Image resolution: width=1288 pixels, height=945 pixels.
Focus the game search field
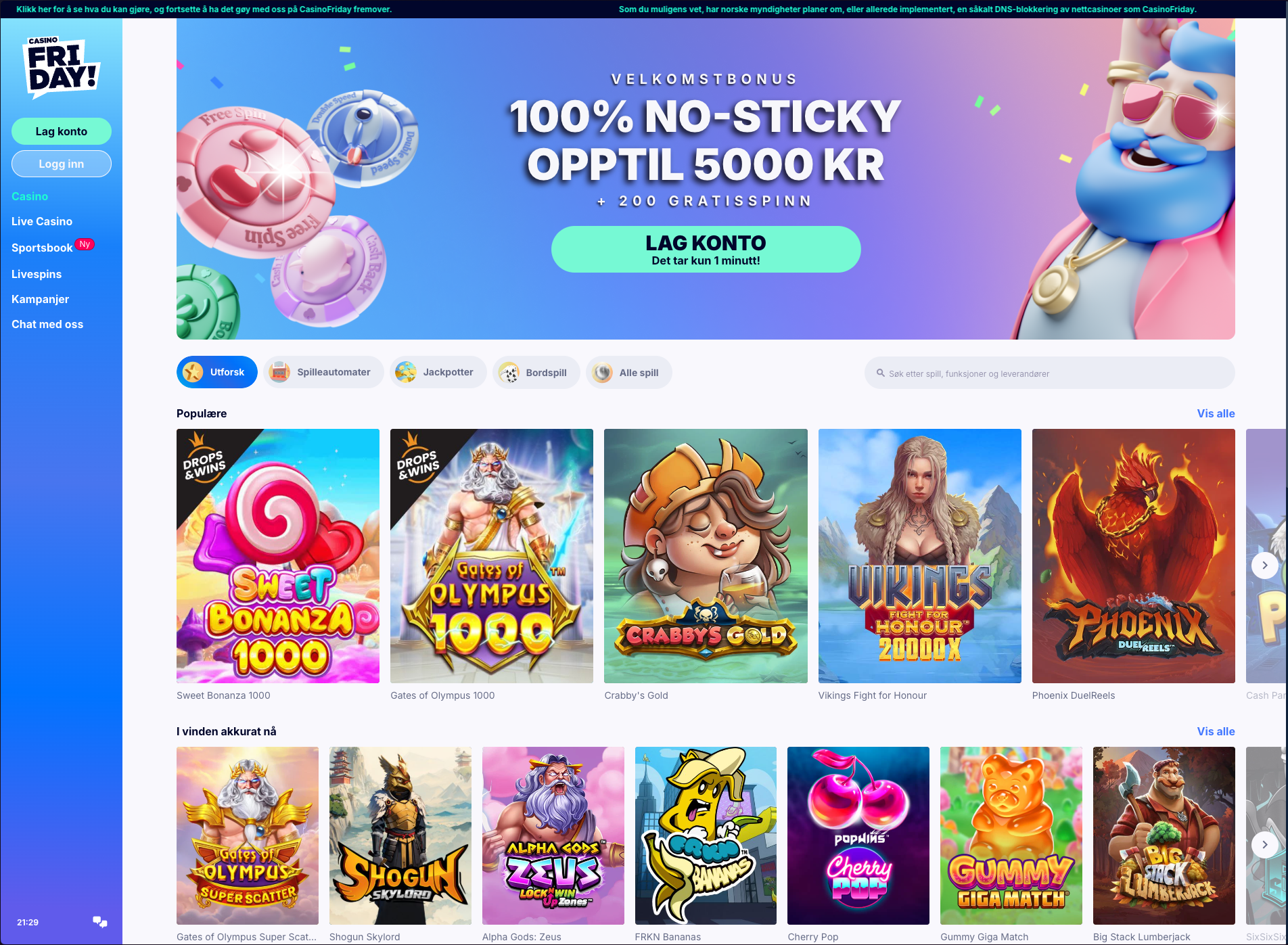(1049, 373)
